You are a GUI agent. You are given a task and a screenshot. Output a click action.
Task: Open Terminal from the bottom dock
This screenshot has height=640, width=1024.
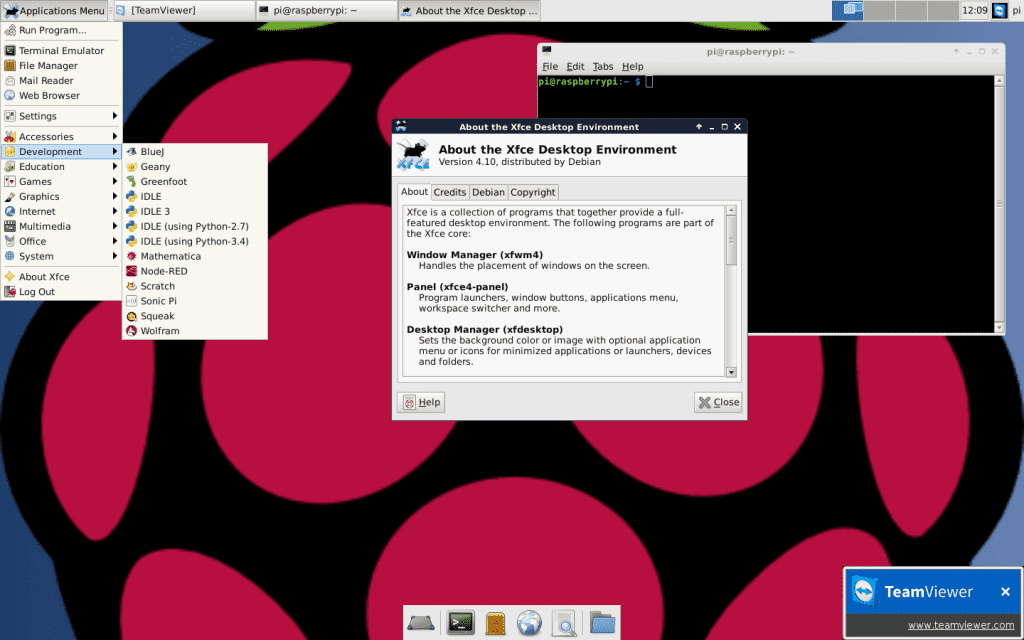tap(461, 623)
